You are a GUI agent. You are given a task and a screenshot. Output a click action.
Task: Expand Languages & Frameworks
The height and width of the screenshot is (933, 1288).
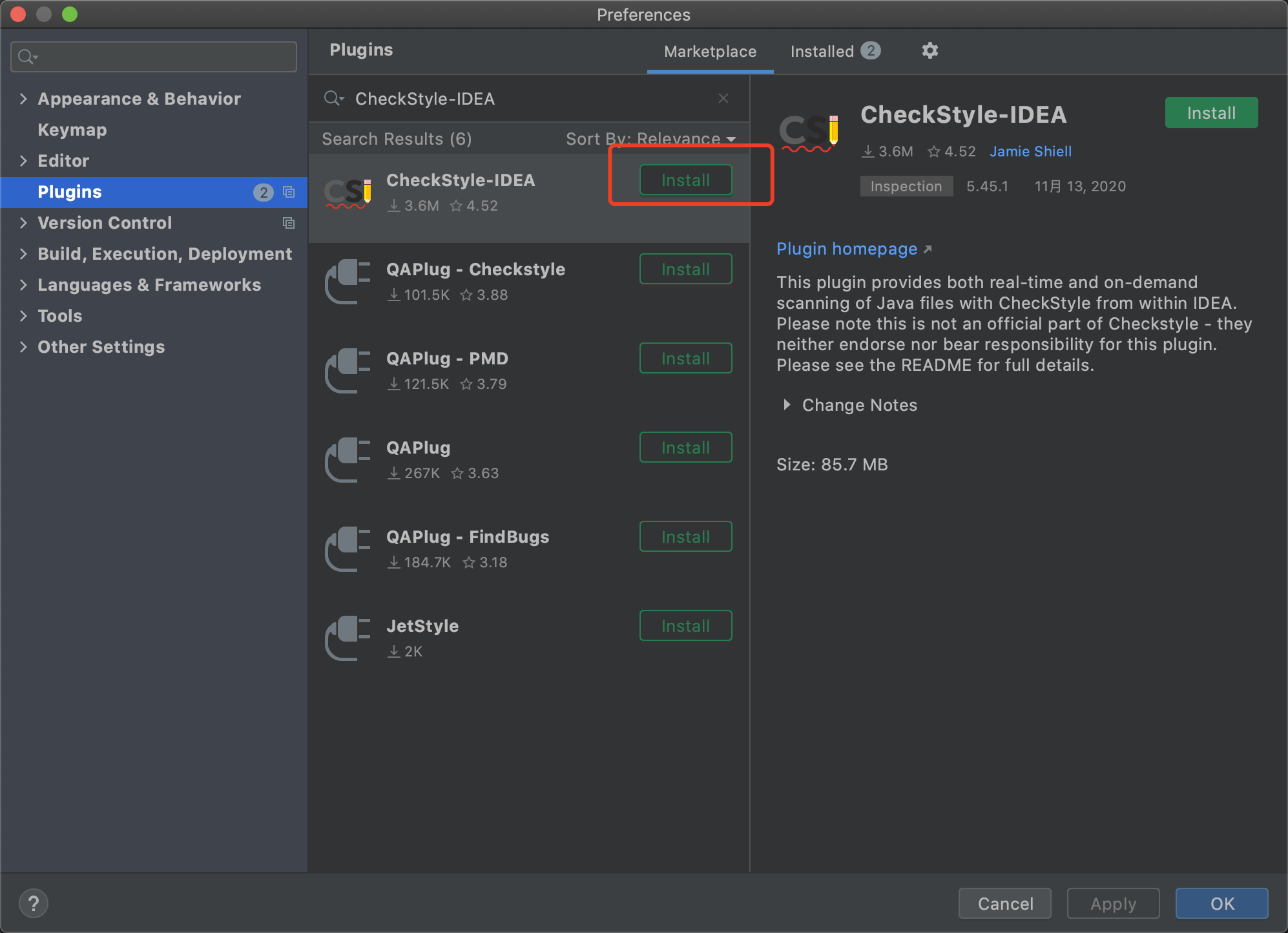tap(23, 284)
